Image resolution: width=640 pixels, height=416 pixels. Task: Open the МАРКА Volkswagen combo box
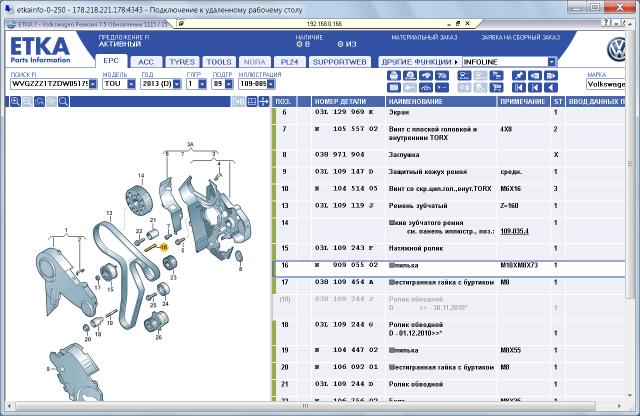click(606, 84)
